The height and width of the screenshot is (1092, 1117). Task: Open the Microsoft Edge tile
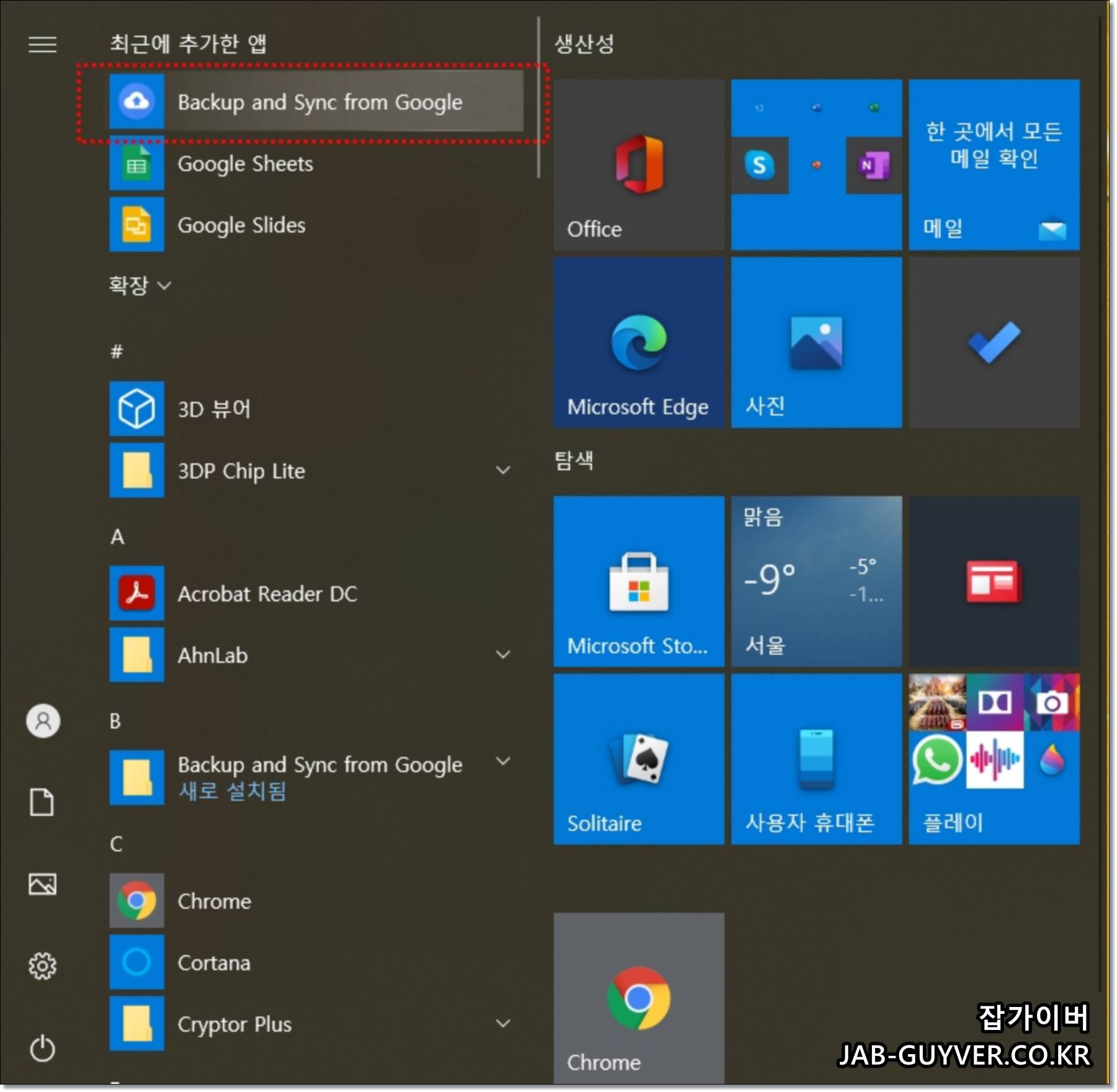point(639,342)
